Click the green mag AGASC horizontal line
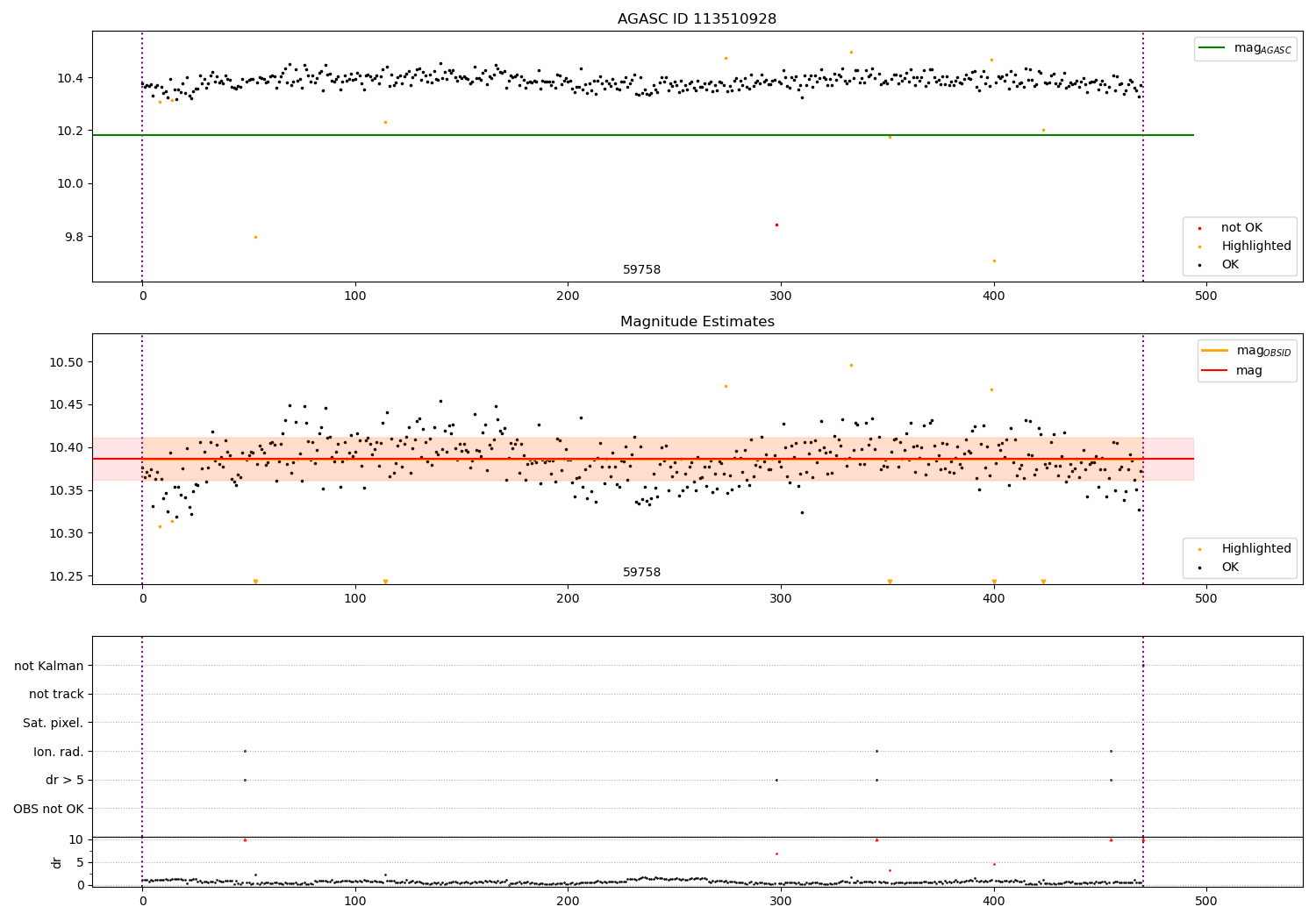The width and height of the screenshot is (1316, 921). pyautogui.click(x=643, y=135)
